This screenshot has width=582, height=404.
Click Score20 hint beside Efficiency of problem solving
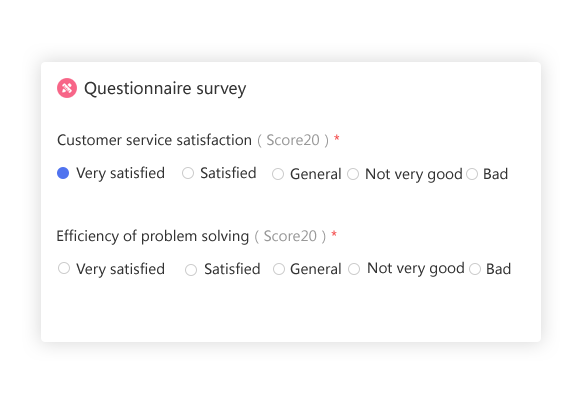[x=290, y=236]
